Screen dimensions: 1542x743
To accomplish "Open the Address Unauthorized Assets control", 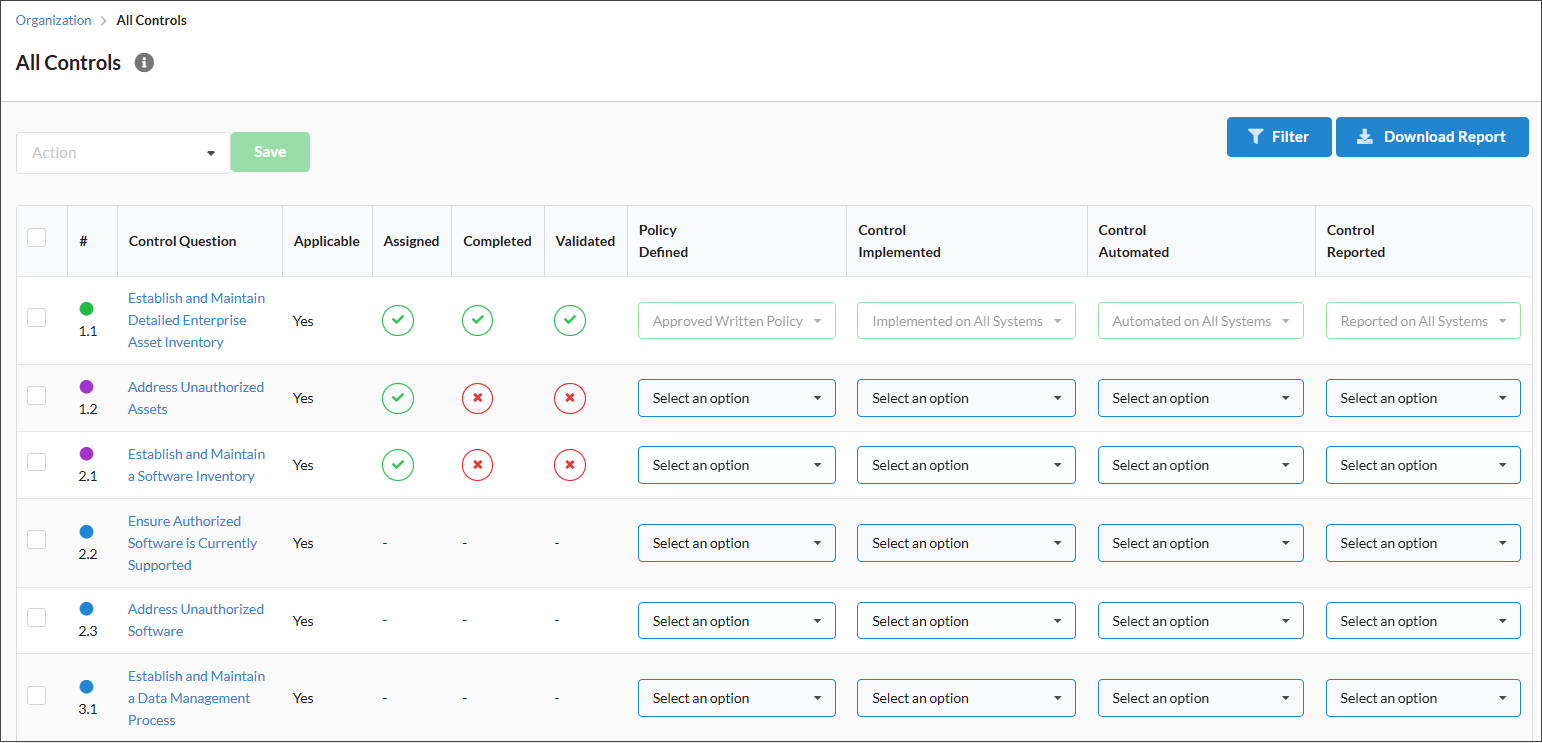I will (x=196, y=398).
